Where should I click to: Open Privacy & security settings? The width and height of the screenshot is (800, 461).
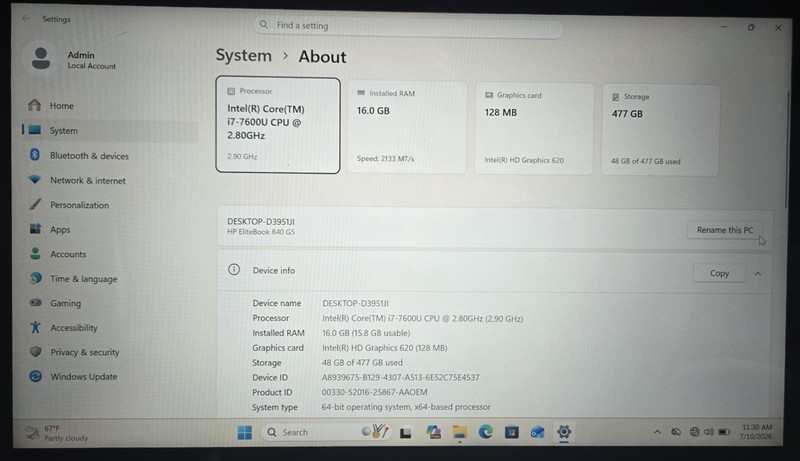(110, 352)
